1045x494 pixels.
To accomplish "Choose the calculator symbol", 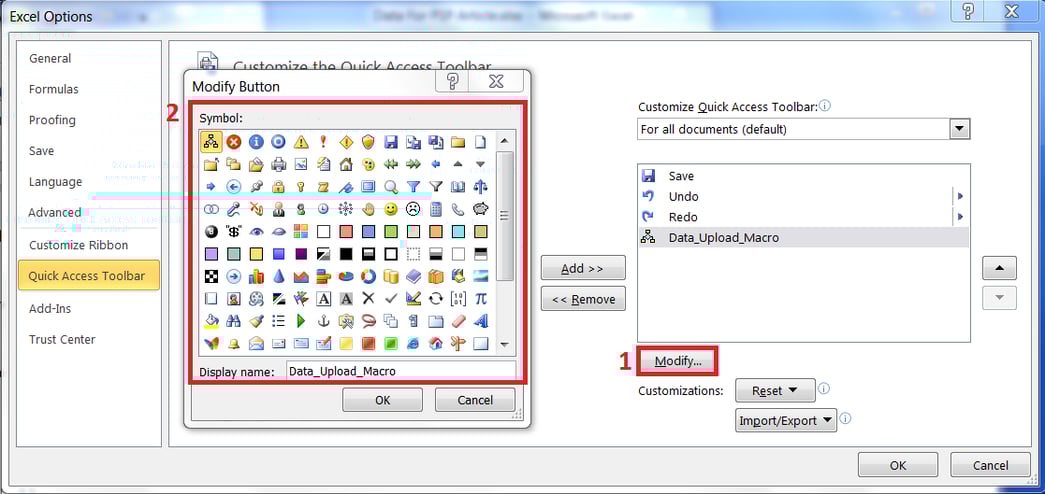I will pos(436,209).
